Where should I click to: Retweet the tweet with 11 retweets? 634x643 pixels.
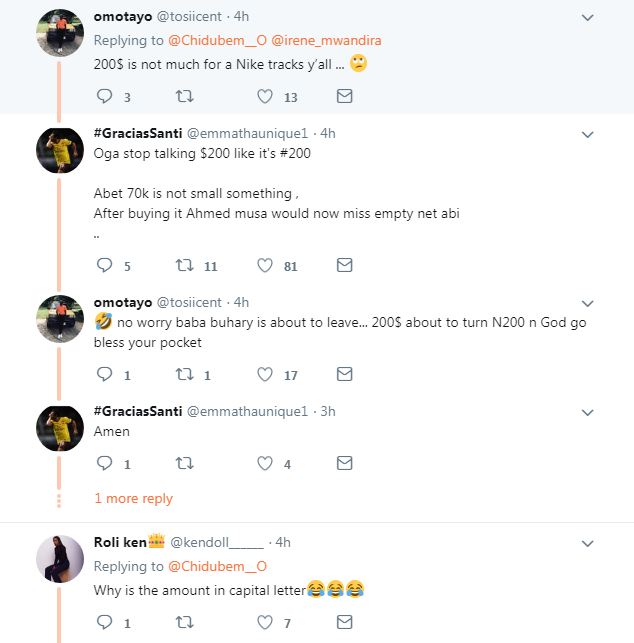pos(184,266)
